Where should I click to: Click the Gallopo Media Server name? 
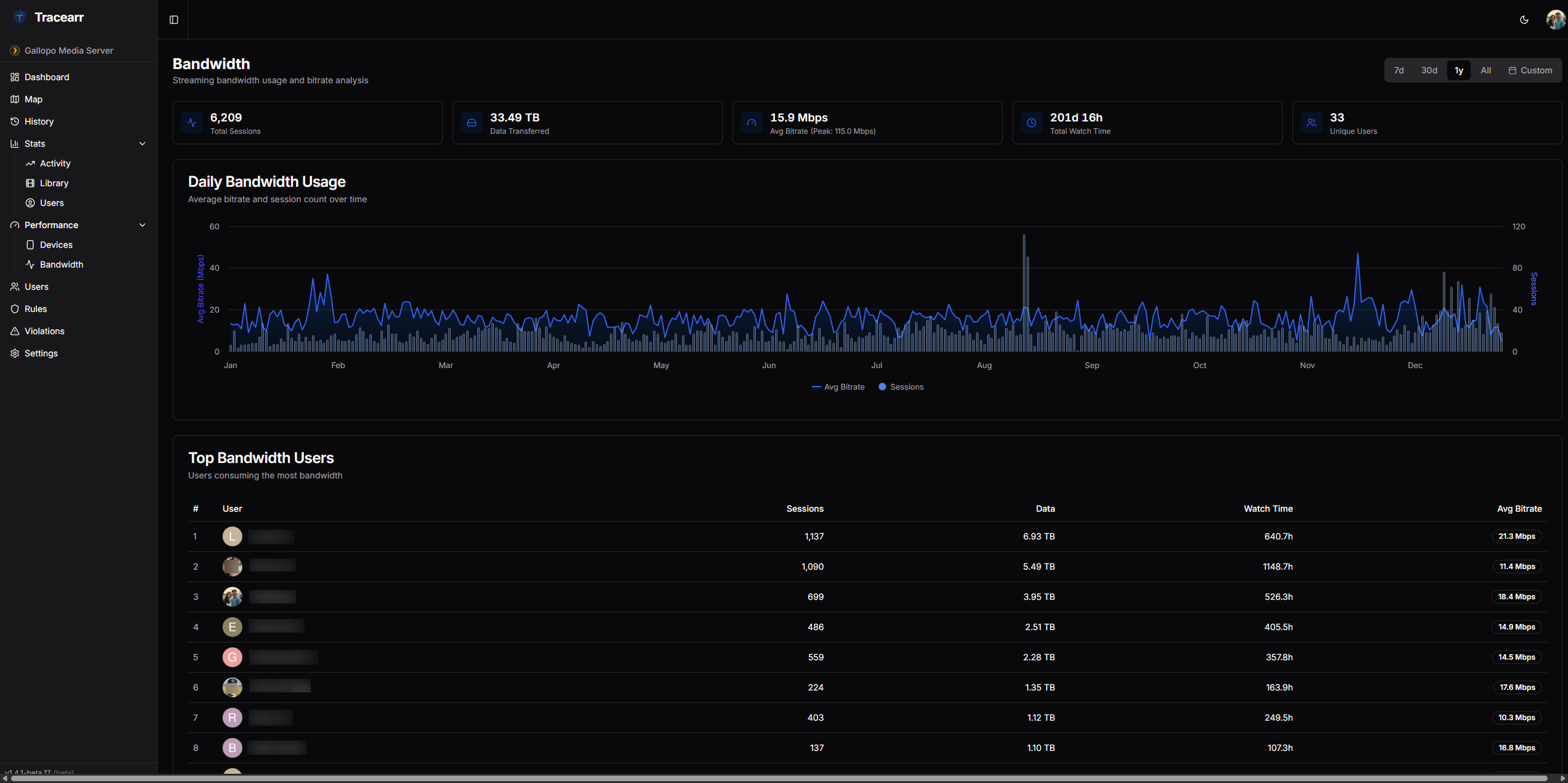tap(69, 51)
